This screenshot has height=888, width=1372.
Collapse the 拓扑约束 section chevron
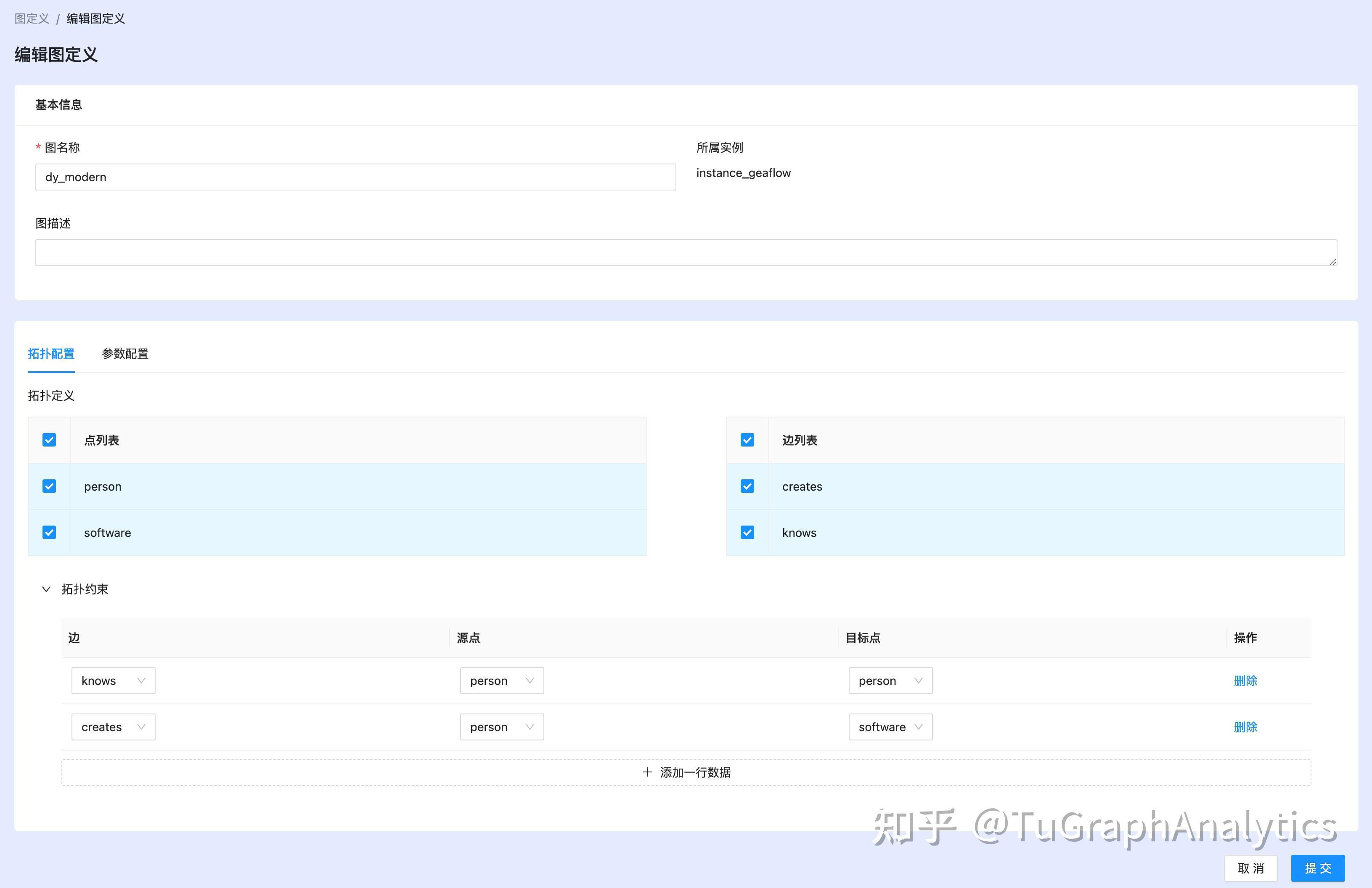point(46,589)
